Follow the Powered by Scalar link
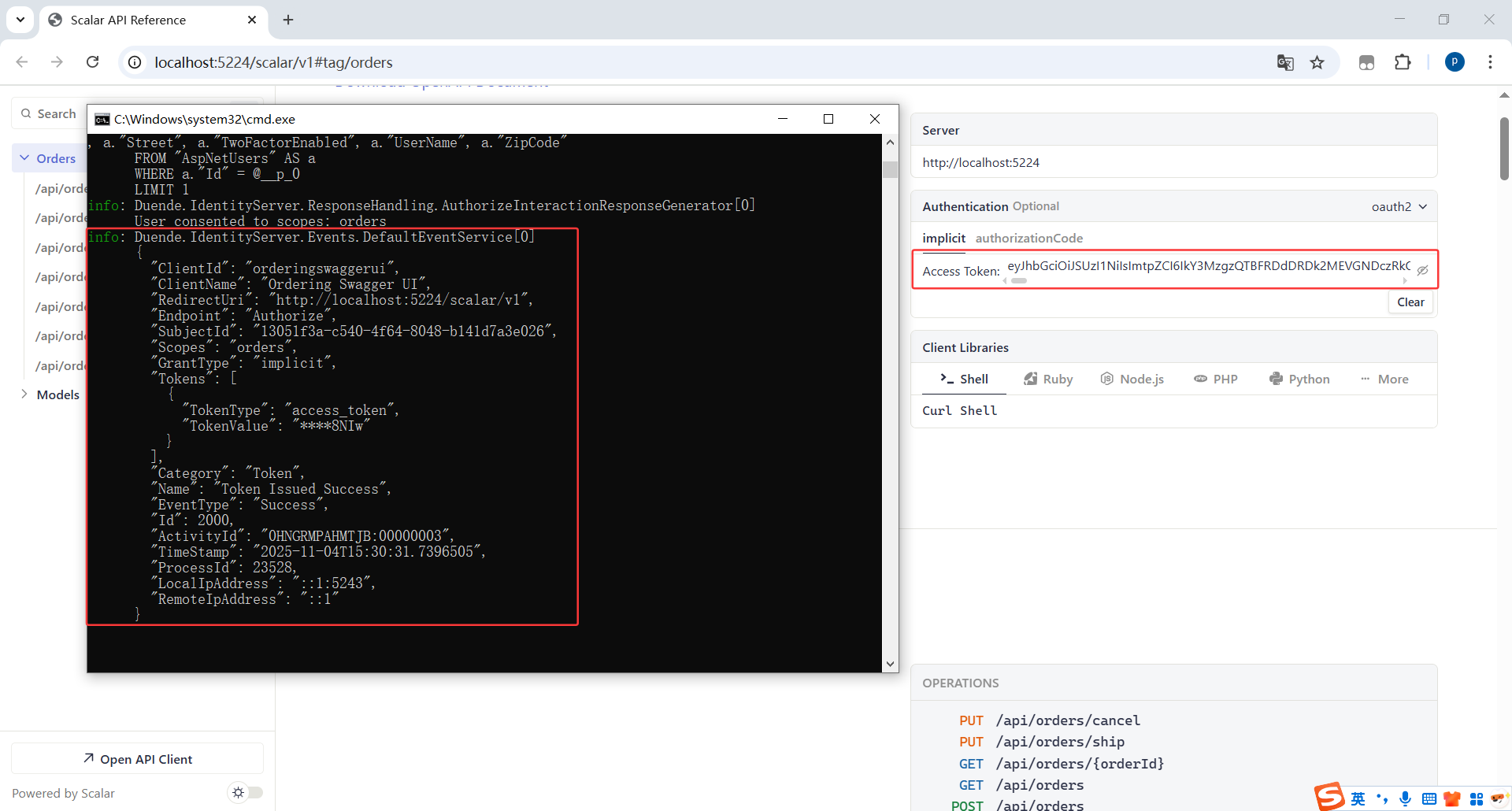The image size is (1512, 811). point(63,793)
